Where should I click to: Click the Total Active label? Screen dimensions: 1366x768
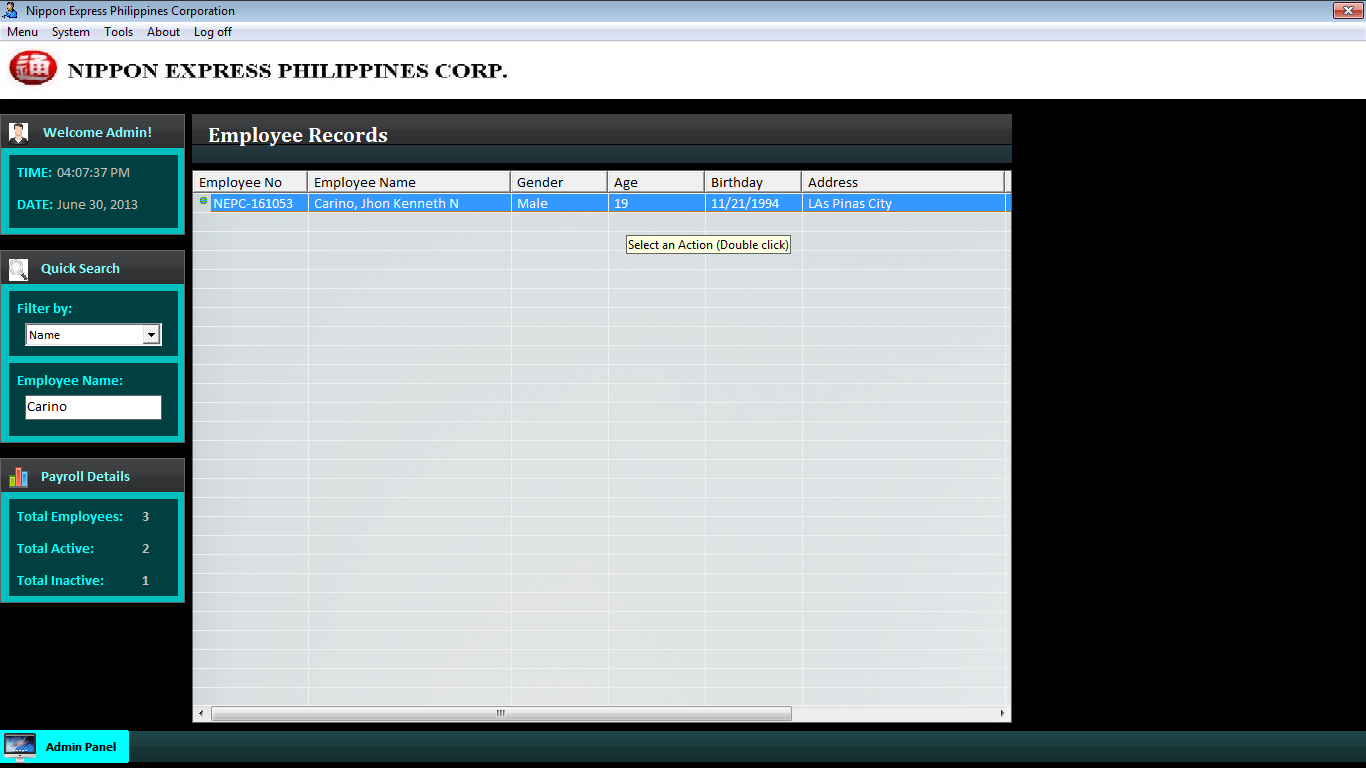pos(55,548)
